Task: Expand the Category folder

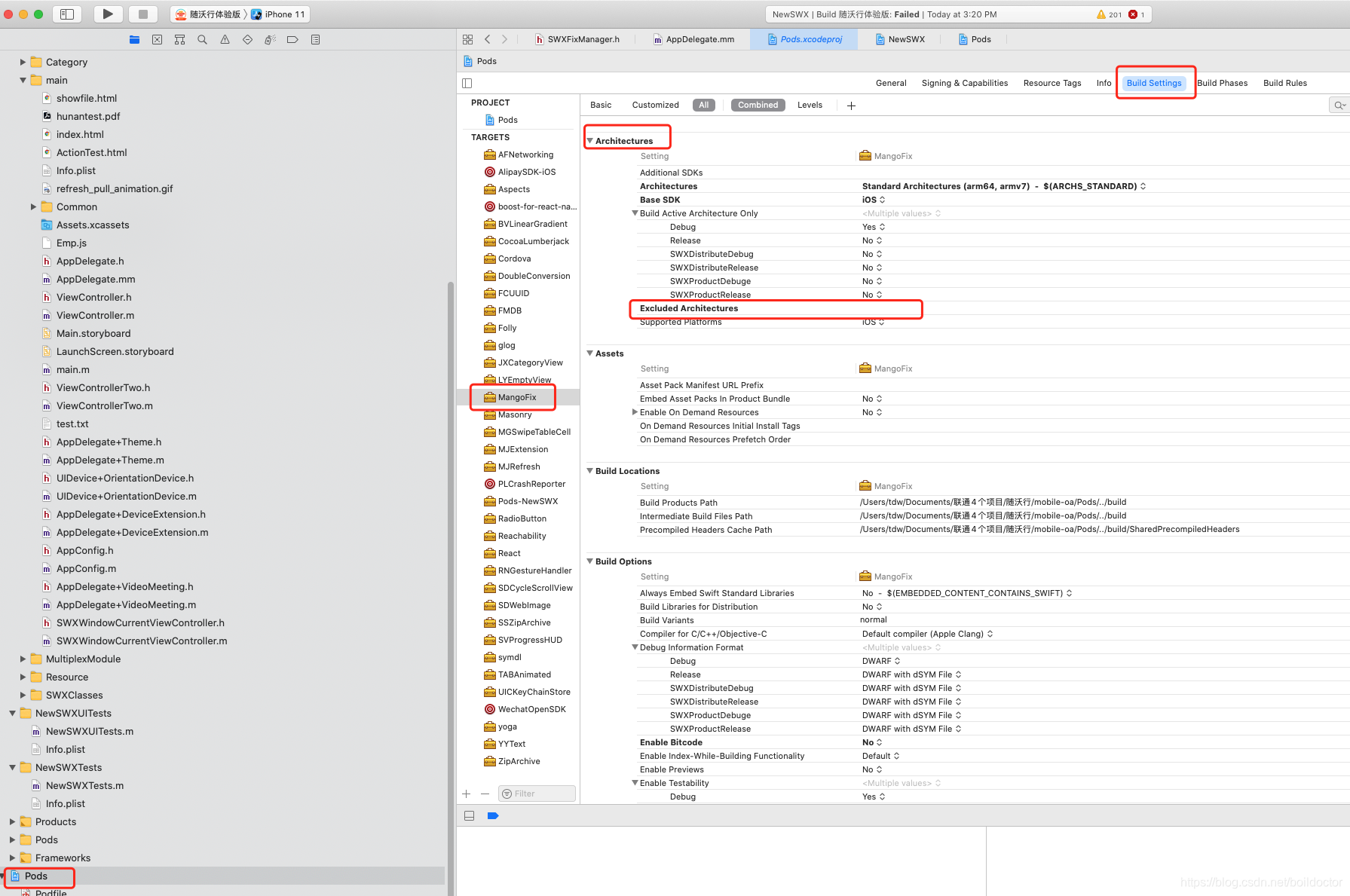Action: (x=23, y=63)
